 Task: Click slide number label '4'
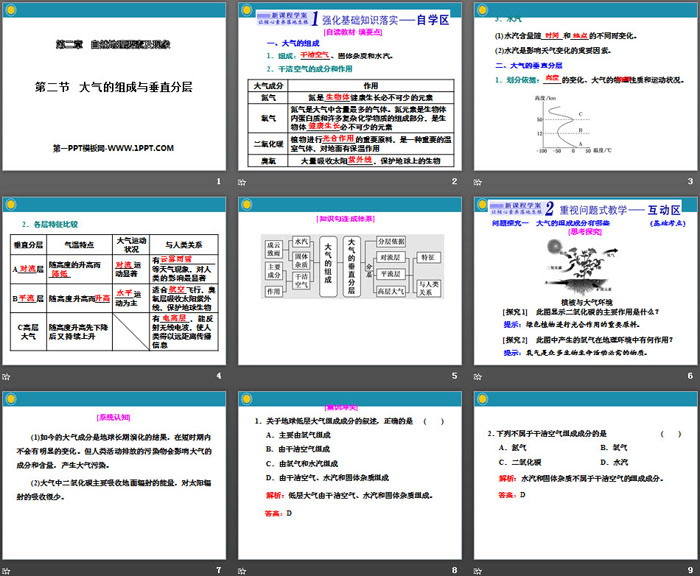219,376
